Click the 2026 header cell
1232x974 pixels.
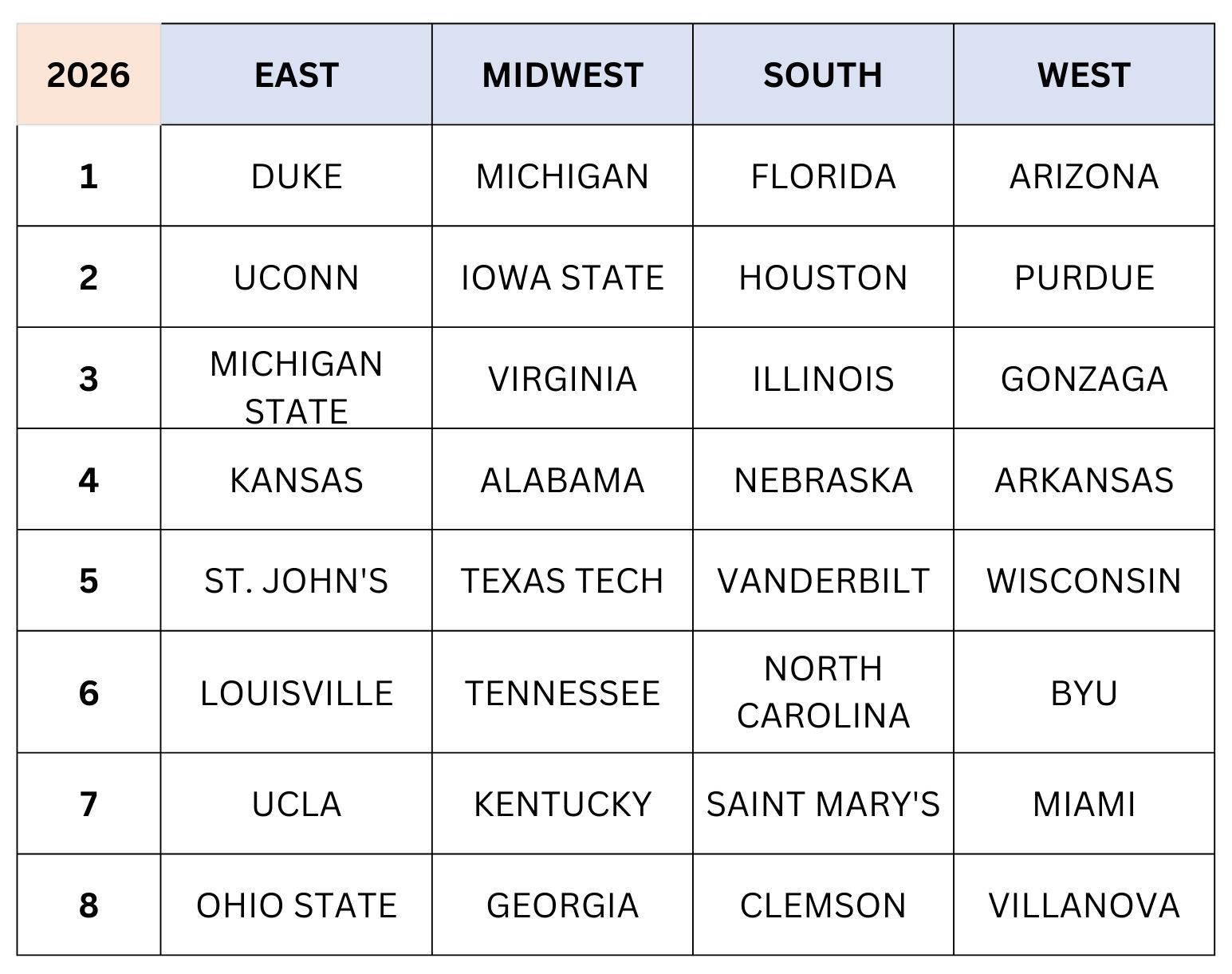89,75
